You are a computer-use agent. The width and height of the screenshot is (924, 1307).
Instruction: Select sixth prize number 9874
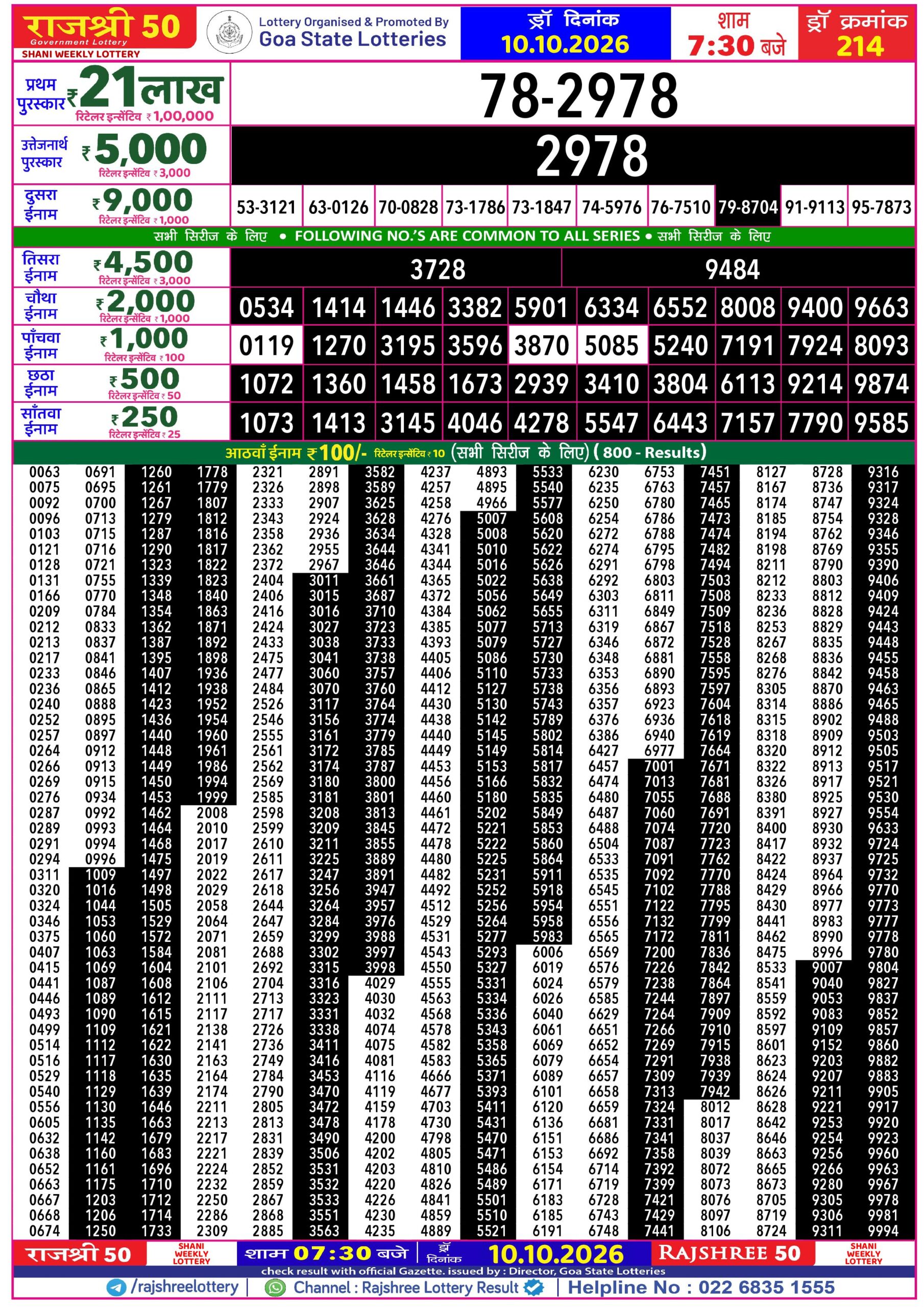881,383
